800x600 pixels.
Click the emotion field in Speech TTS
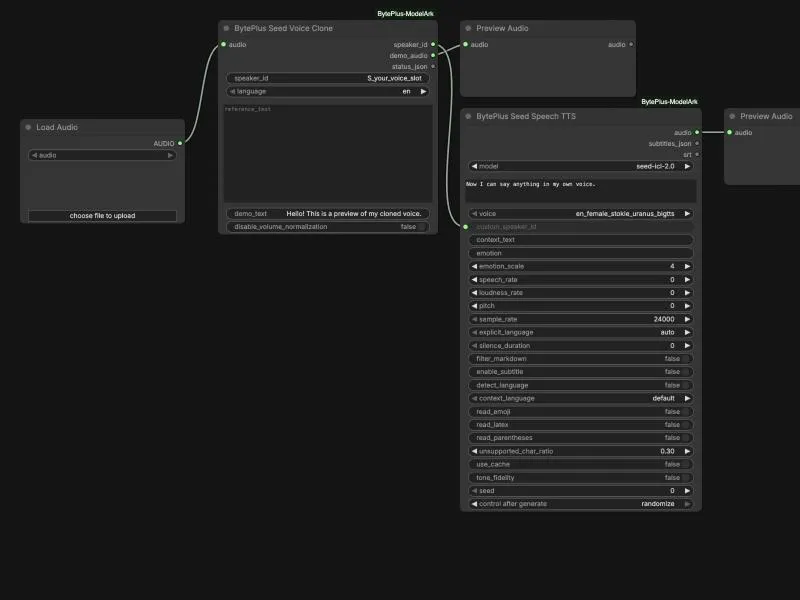[581, 253]
